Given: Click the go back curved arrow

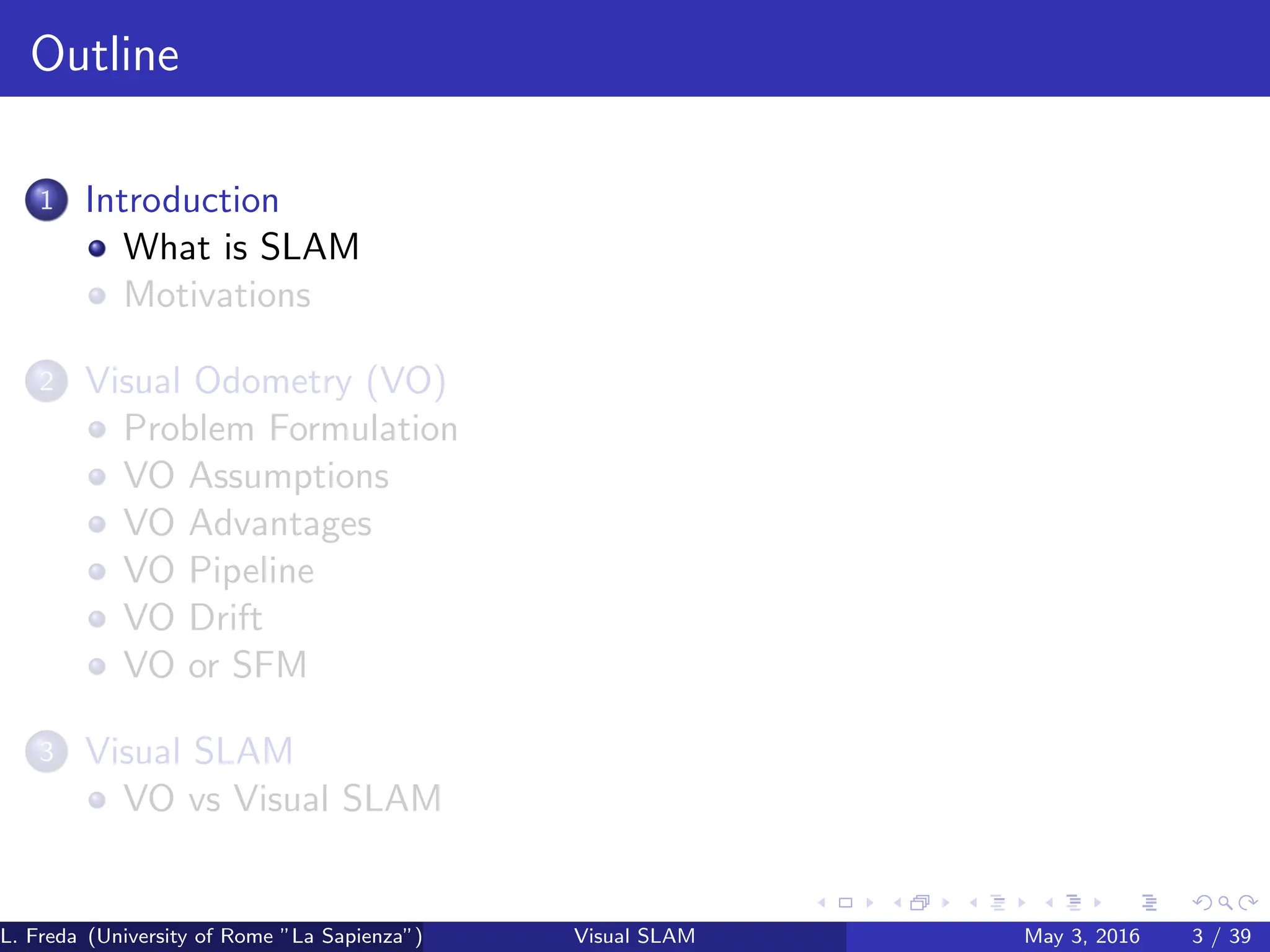Looking at the screenshot, I should pyautogui.click(x=1202, y=903).
